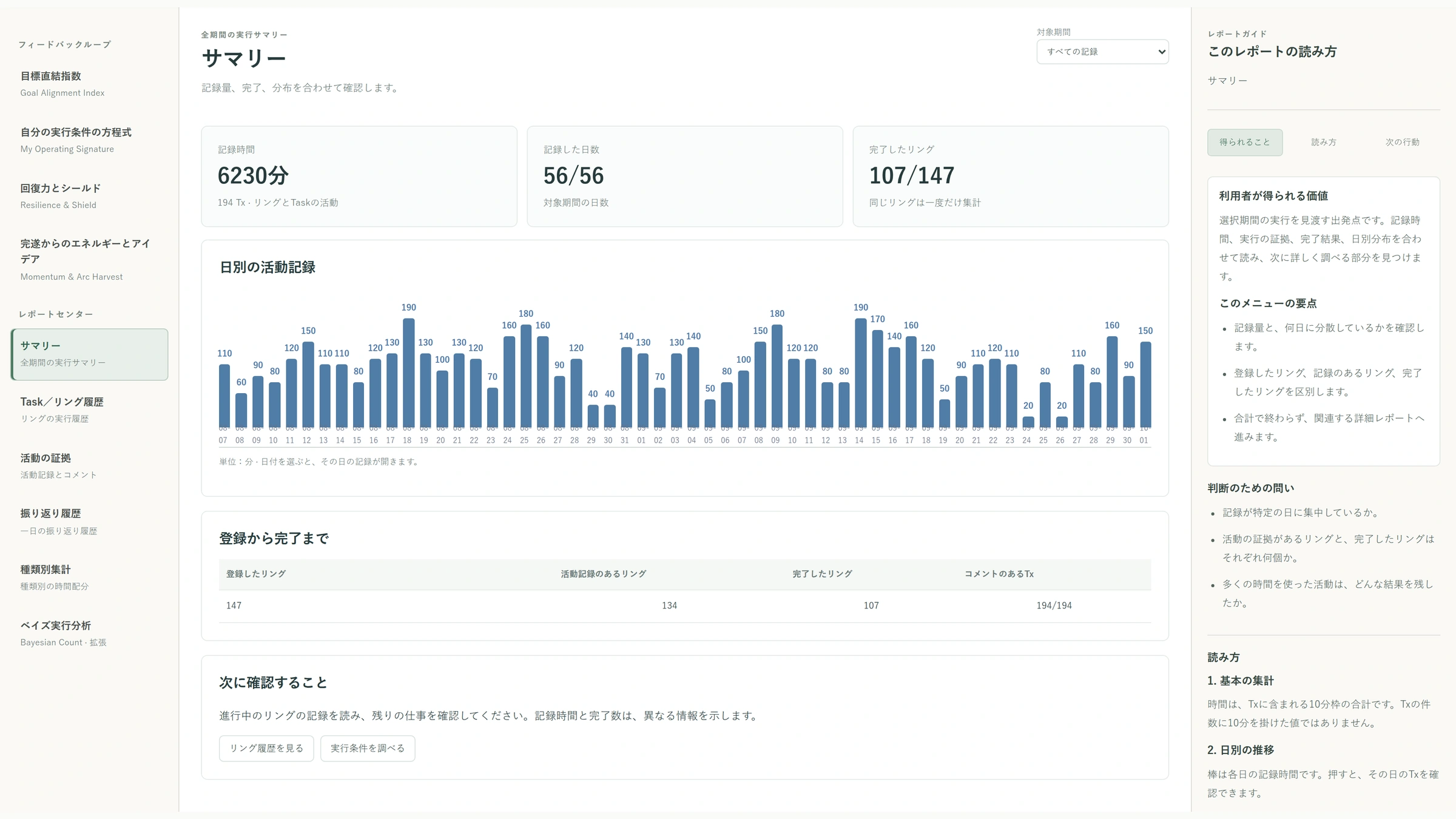Viewport: 1456px width, 819px height.
Task: Switch to 得られること tab in guide
Action: [x=1245, y=142]
